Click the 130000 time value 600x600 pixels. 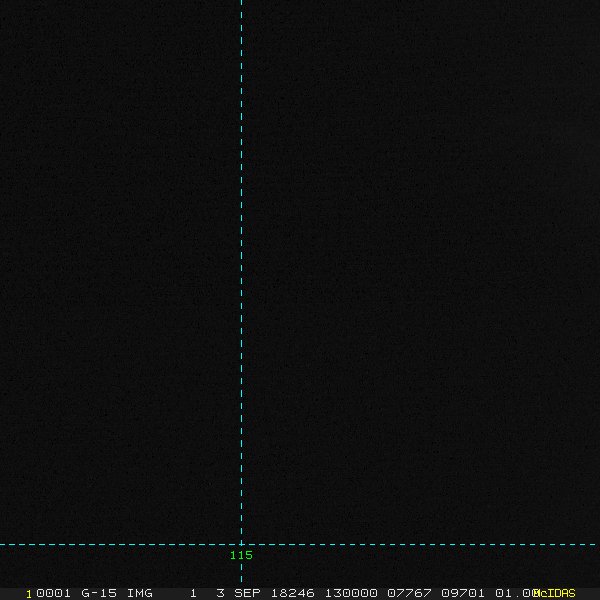click(x=350, y=593)
